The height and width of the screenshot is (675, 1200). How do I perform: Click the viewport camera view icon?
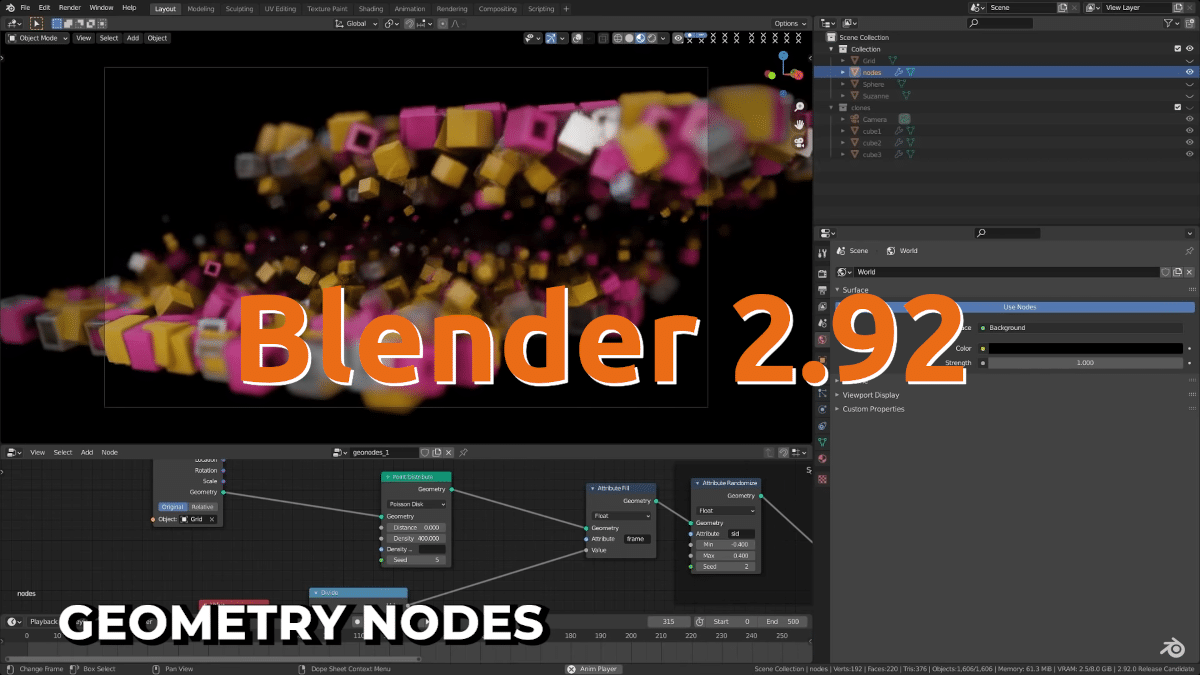point(800,142)
